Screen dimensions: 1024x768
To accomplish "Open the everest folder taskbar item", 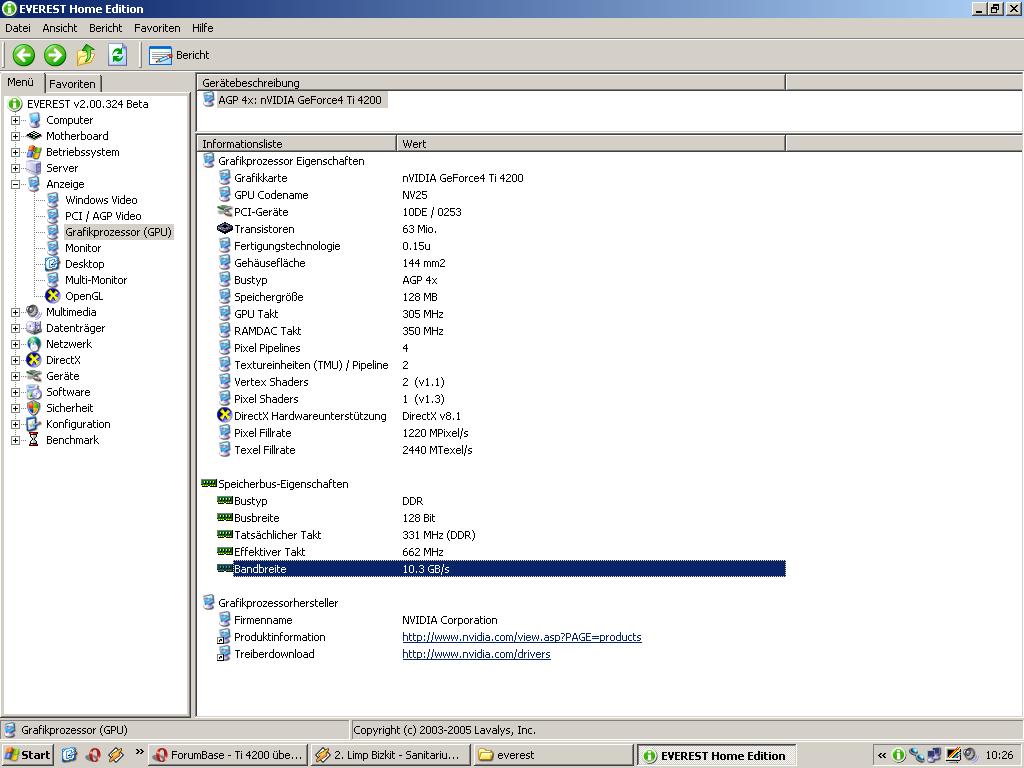I will pos(552,755).
